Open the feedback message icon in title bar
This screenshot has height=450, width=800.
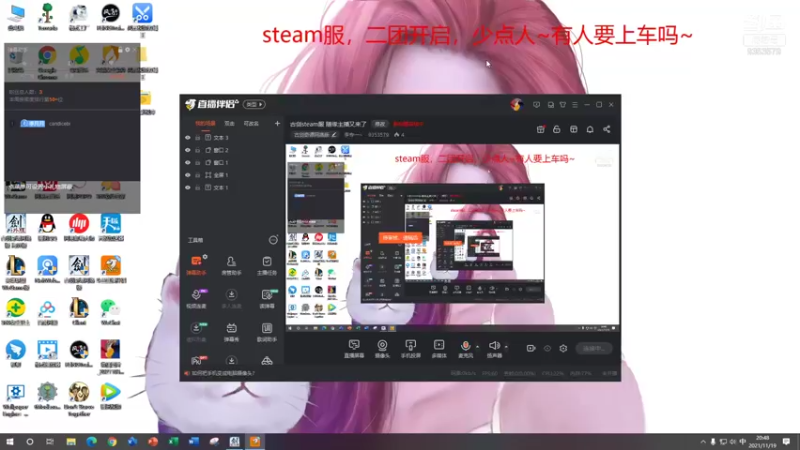point(536,105)
